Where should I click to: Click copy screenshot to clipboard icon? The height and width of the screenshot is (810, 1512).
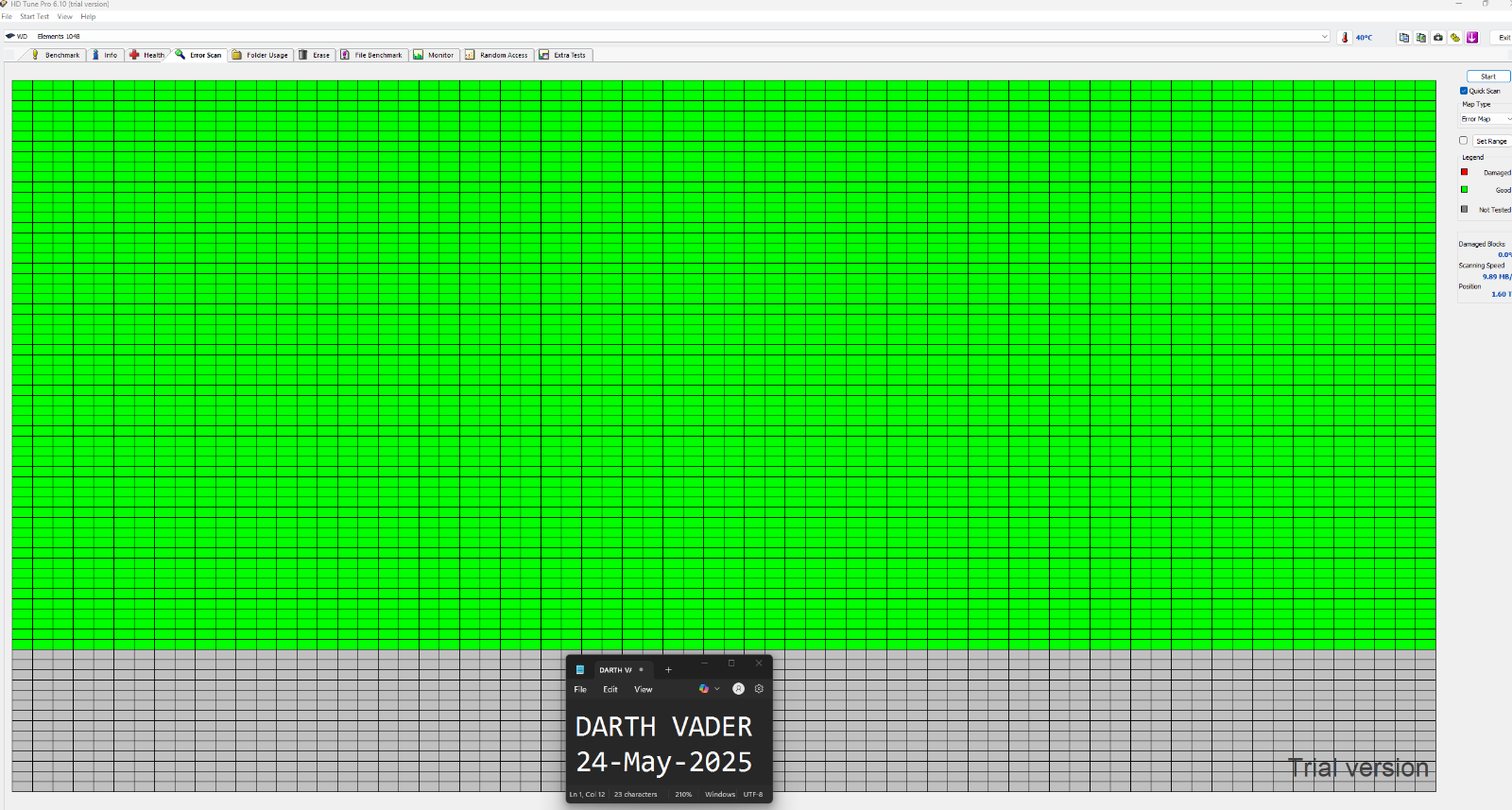1421,38
